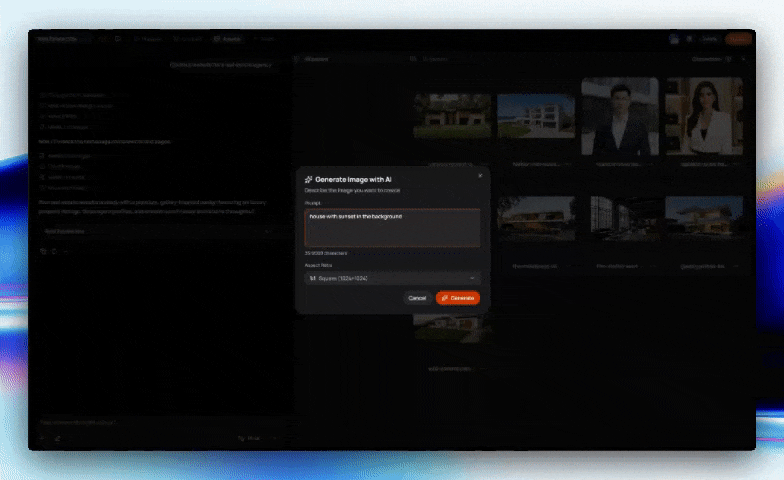Viewport: 784px width, 480px height.
Task: Click the square aspect ratio icon in the dropdown
Action: click(x=312, y=278)
